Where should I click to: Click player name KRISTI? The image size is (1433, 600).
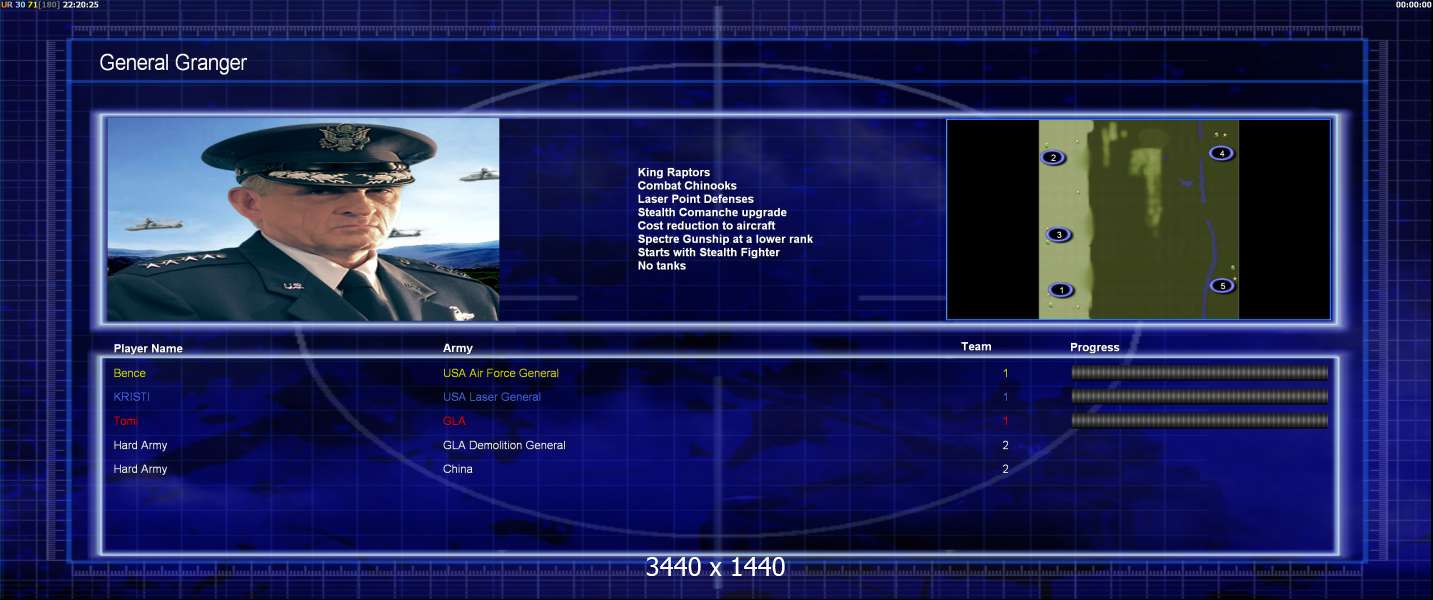(x=131, y=397)
